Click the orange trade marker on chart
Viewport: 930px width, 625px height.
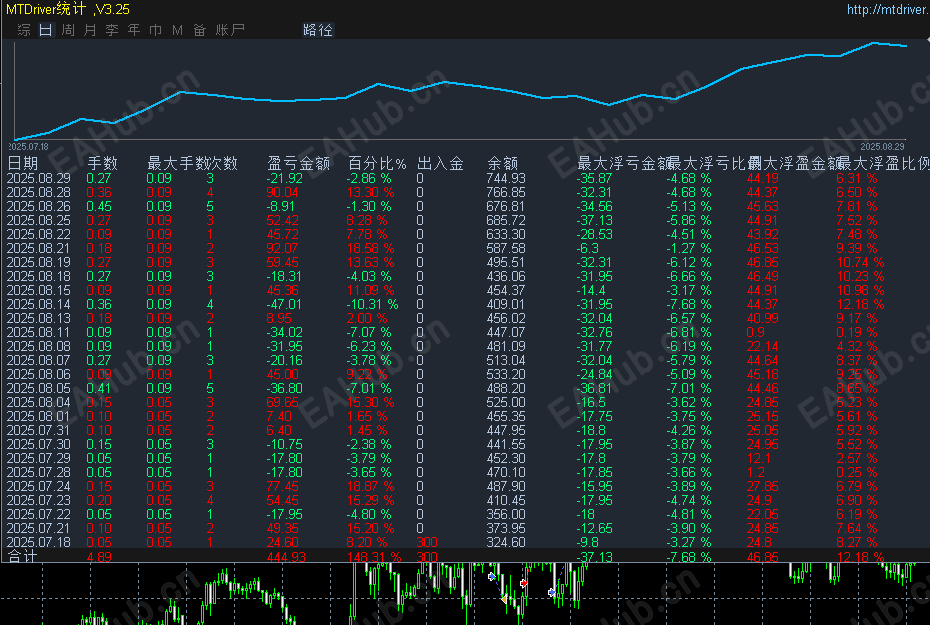[504, 600]
